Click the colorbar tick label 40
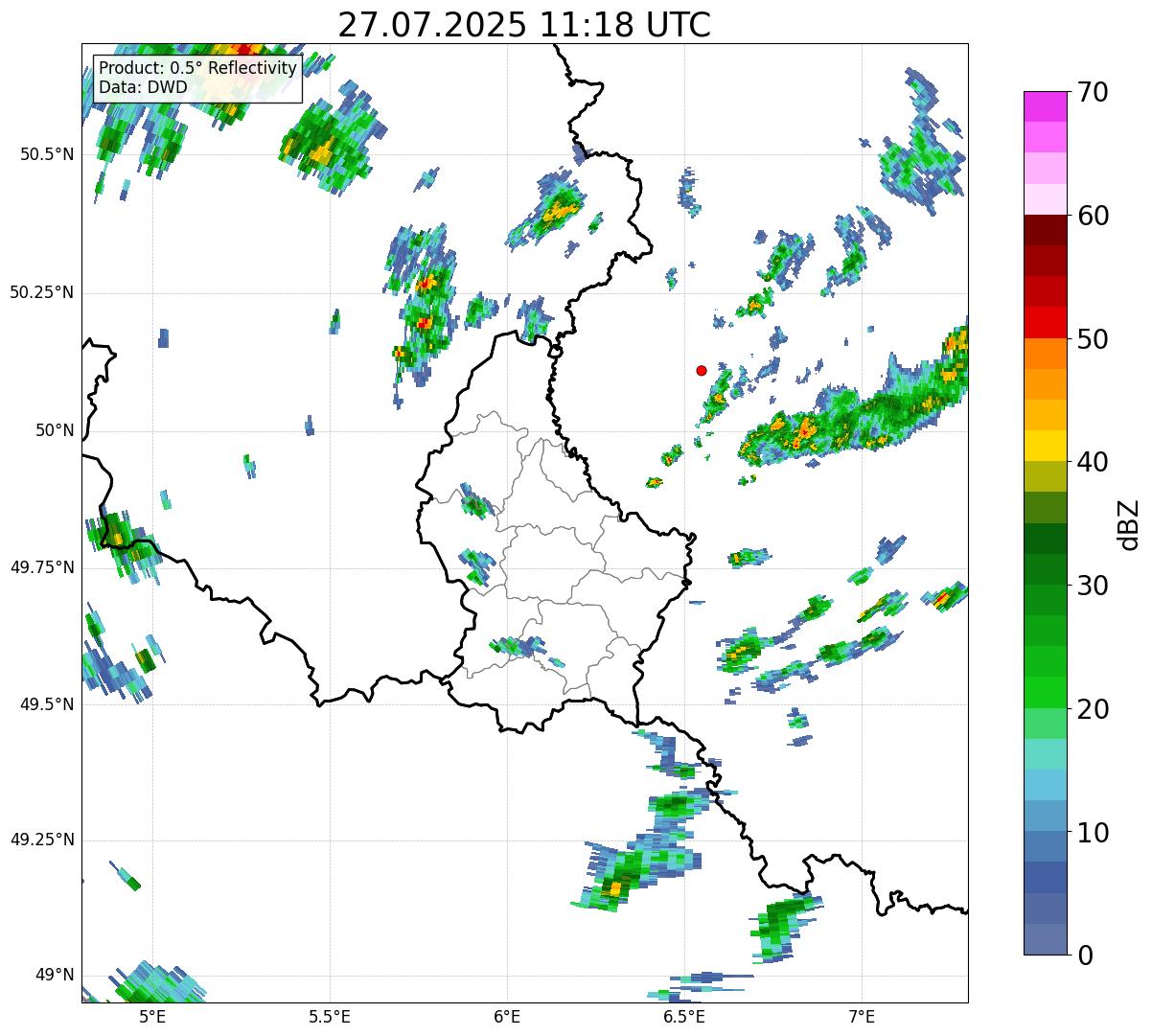The width and height of the screenshot is (1152, 1036). 1092,462
